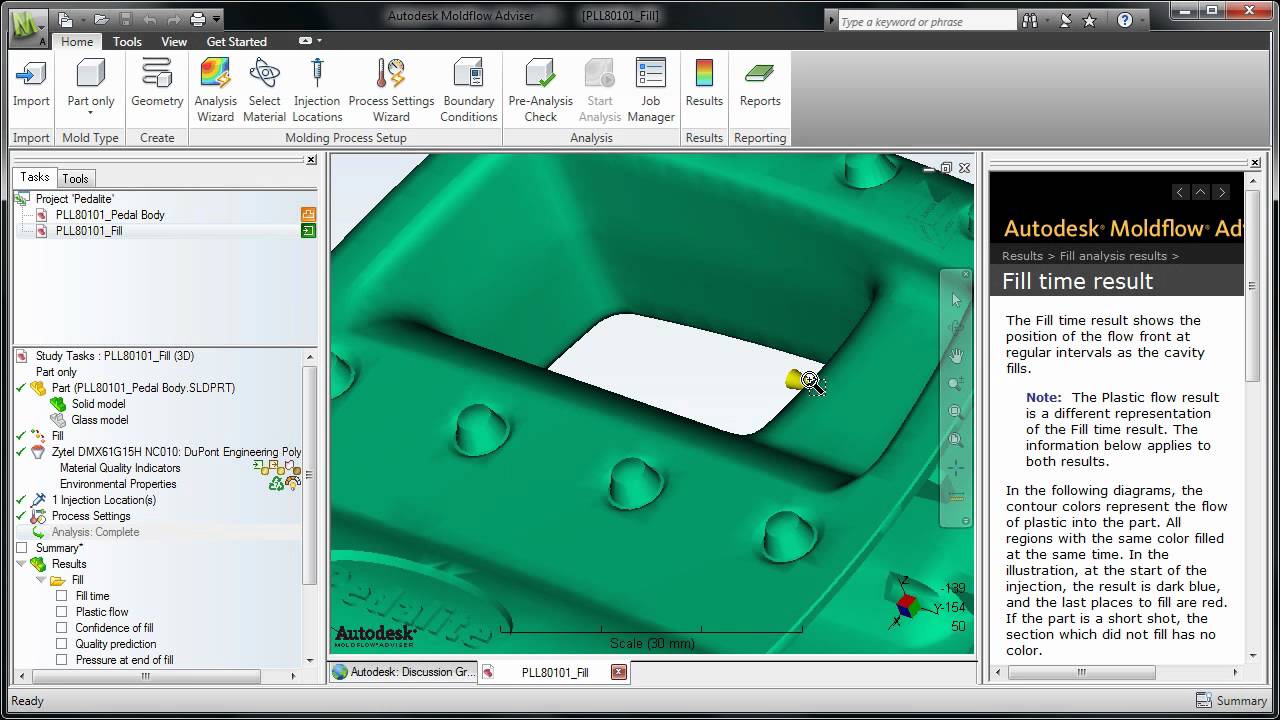Viewport: 1280px width, 720px height.
Task: Click the Help question mark icon
Action: (x=1125, y=20)
